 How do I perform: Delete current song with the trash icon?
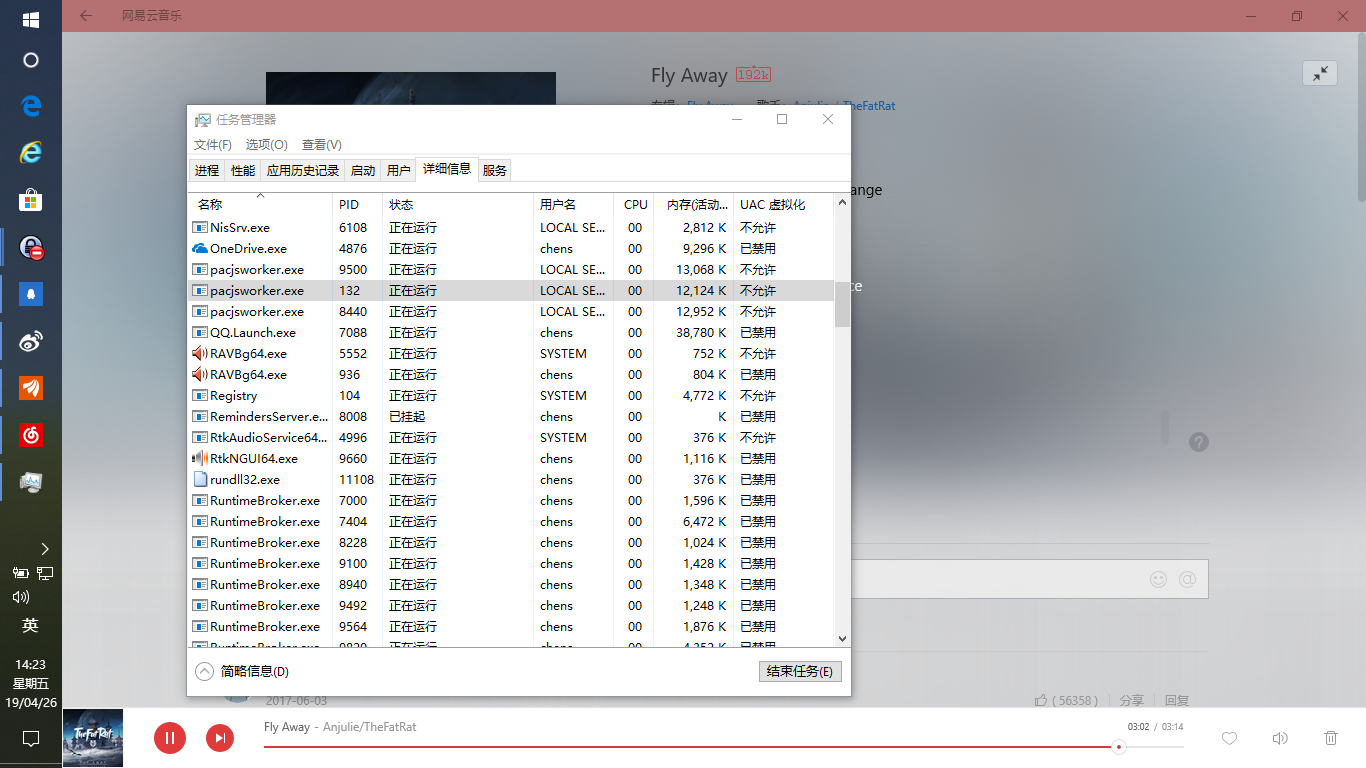1329,738
